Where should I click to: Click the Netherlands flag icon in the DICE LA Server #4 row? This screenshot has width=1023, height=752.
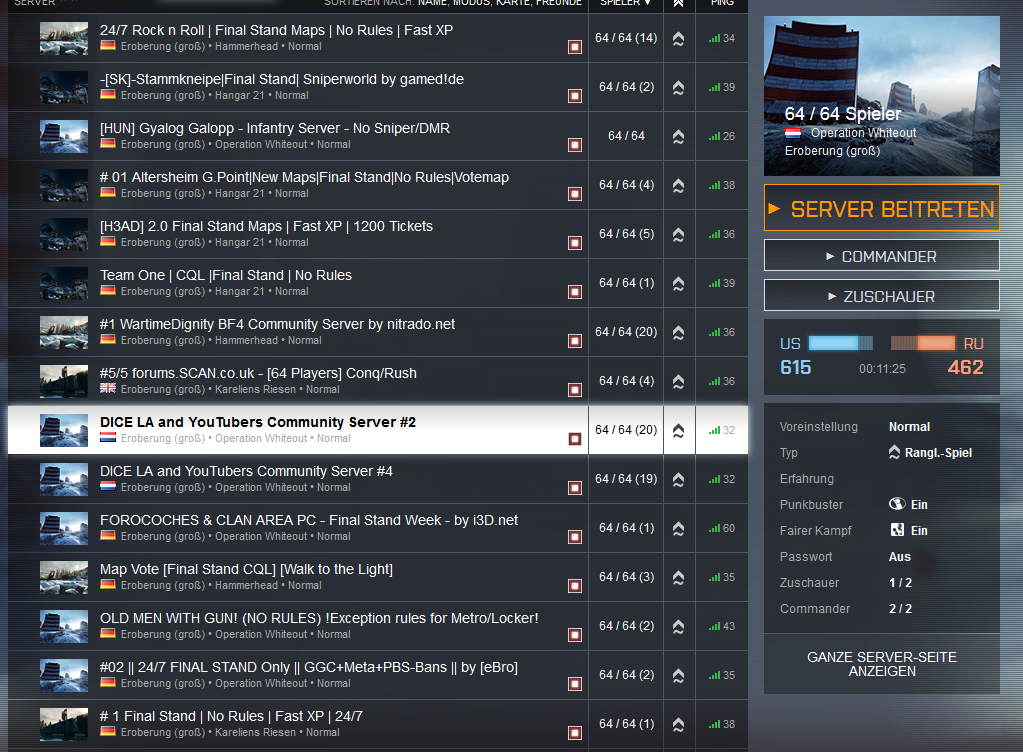[108, 486]
